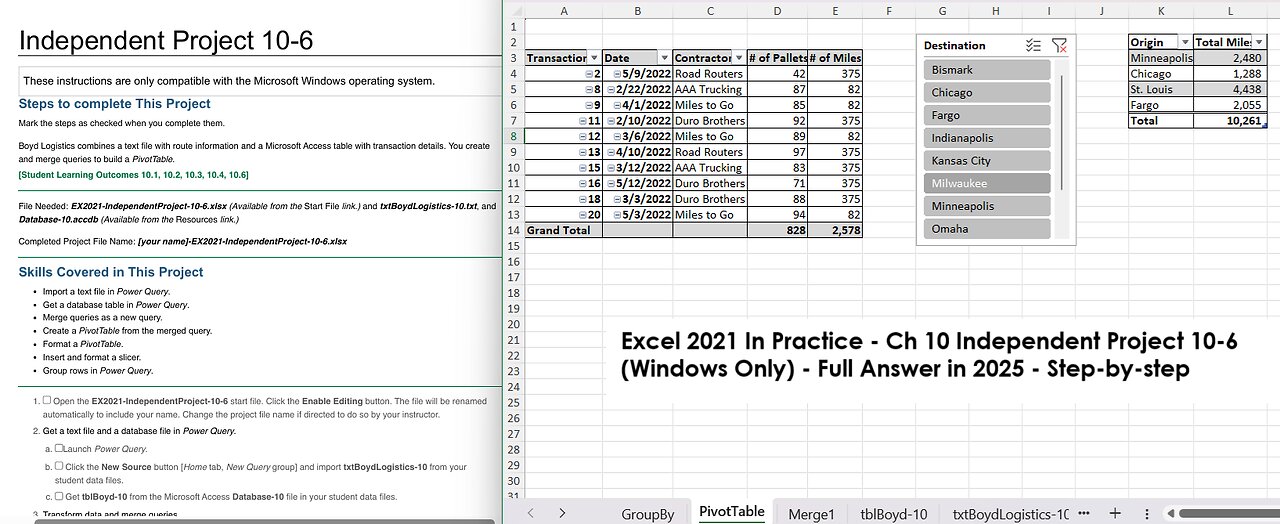Select the PivotTable sheet tab
Viewport: 1280px width, 524px height.
pos(732,512)
